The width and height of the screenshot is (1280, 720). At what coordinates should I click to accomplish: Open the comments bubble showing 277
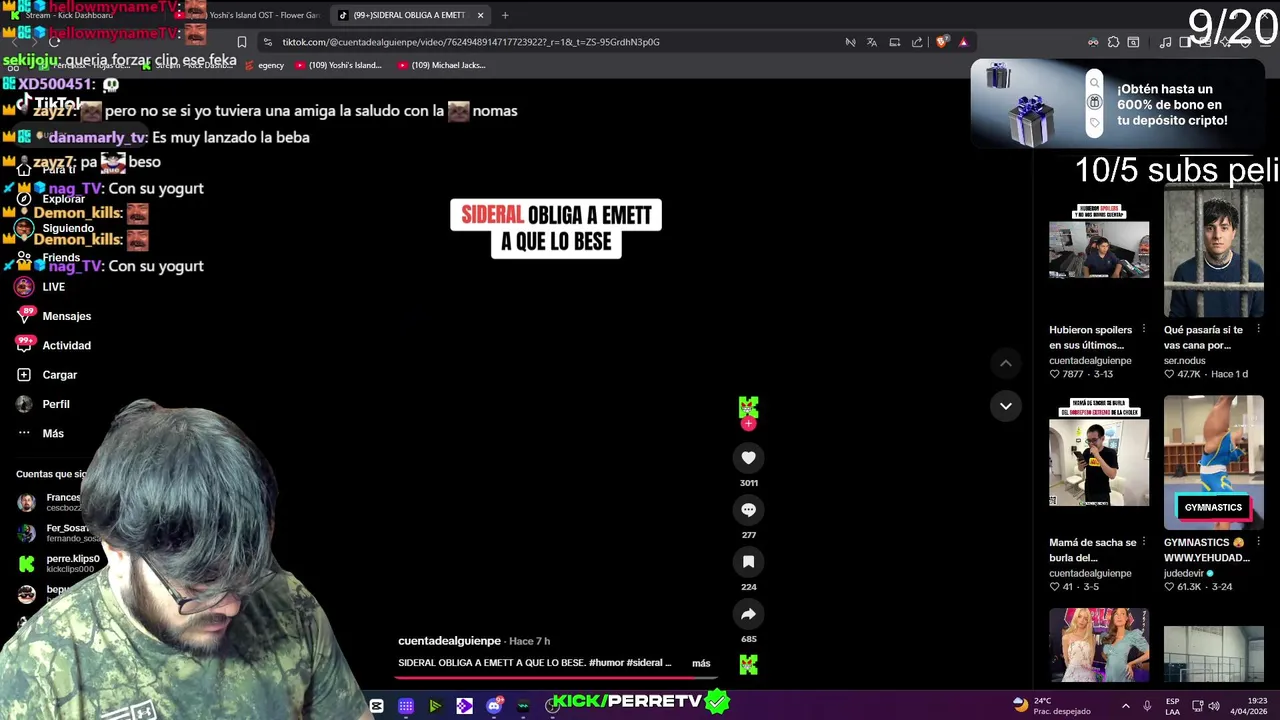[x=748, y=509]
